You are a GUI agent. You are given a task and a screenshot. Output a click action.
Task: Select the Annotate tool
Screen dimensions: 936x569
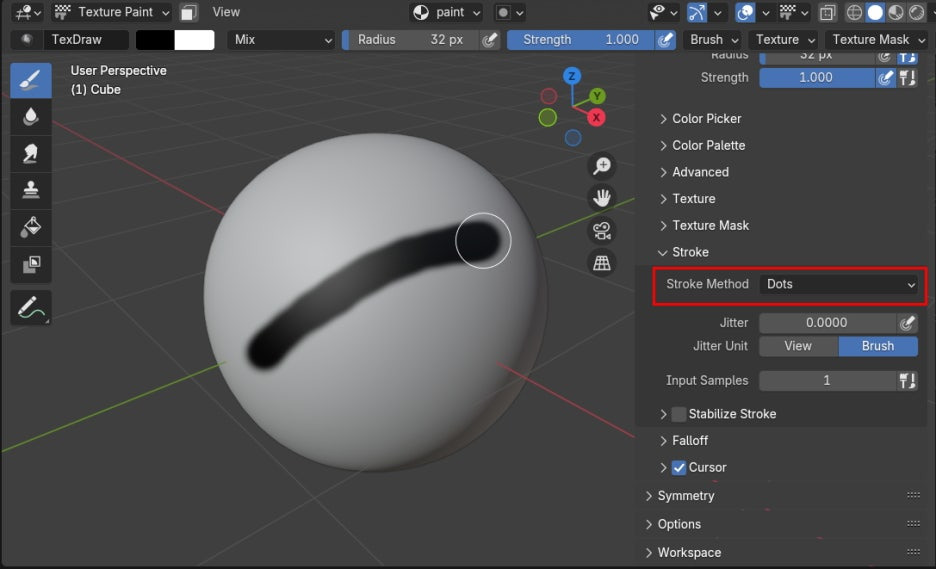(x=30, y=307)
